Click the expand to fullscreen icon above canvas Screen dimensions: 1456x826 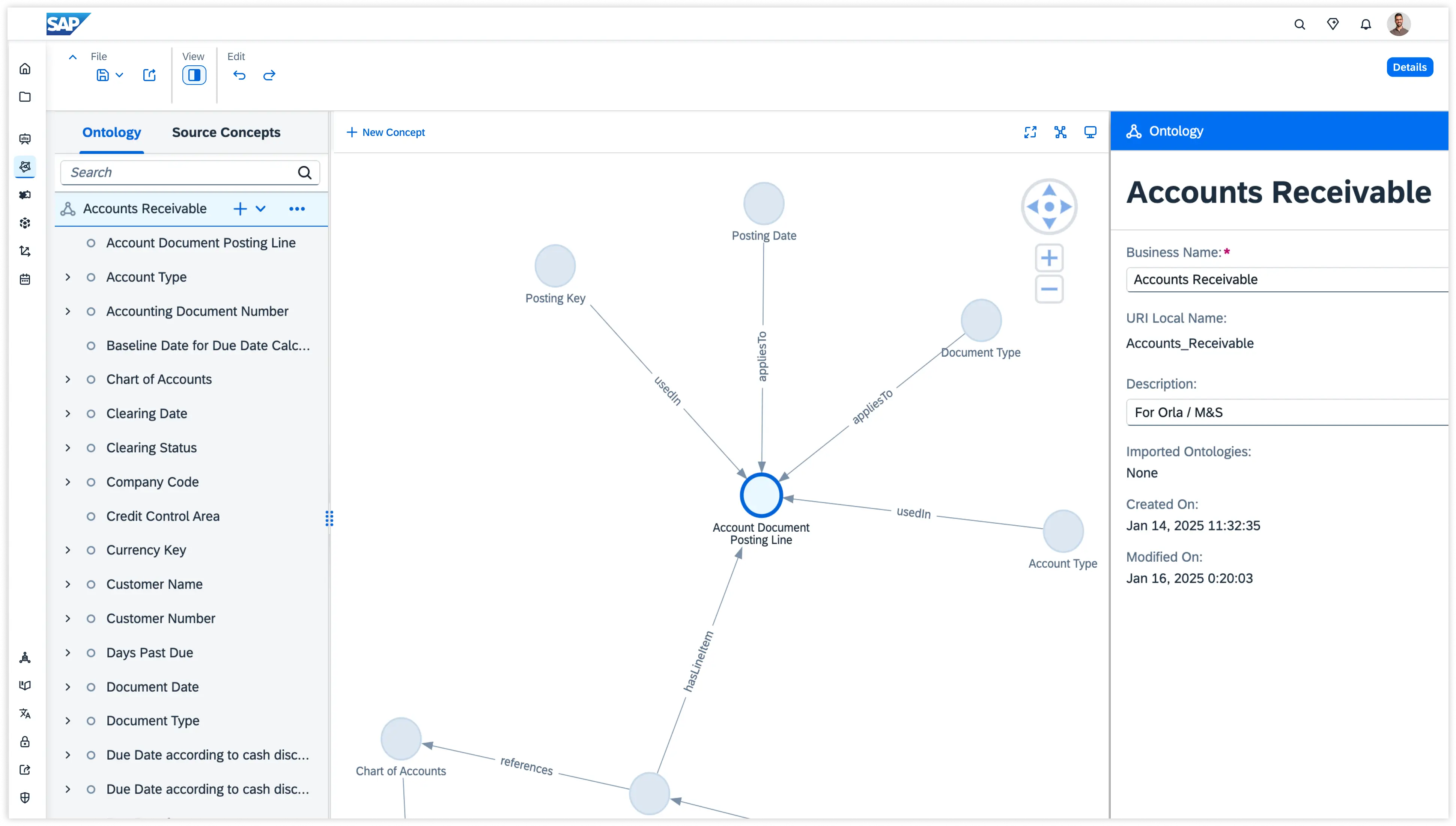(x=1030, y=132)
